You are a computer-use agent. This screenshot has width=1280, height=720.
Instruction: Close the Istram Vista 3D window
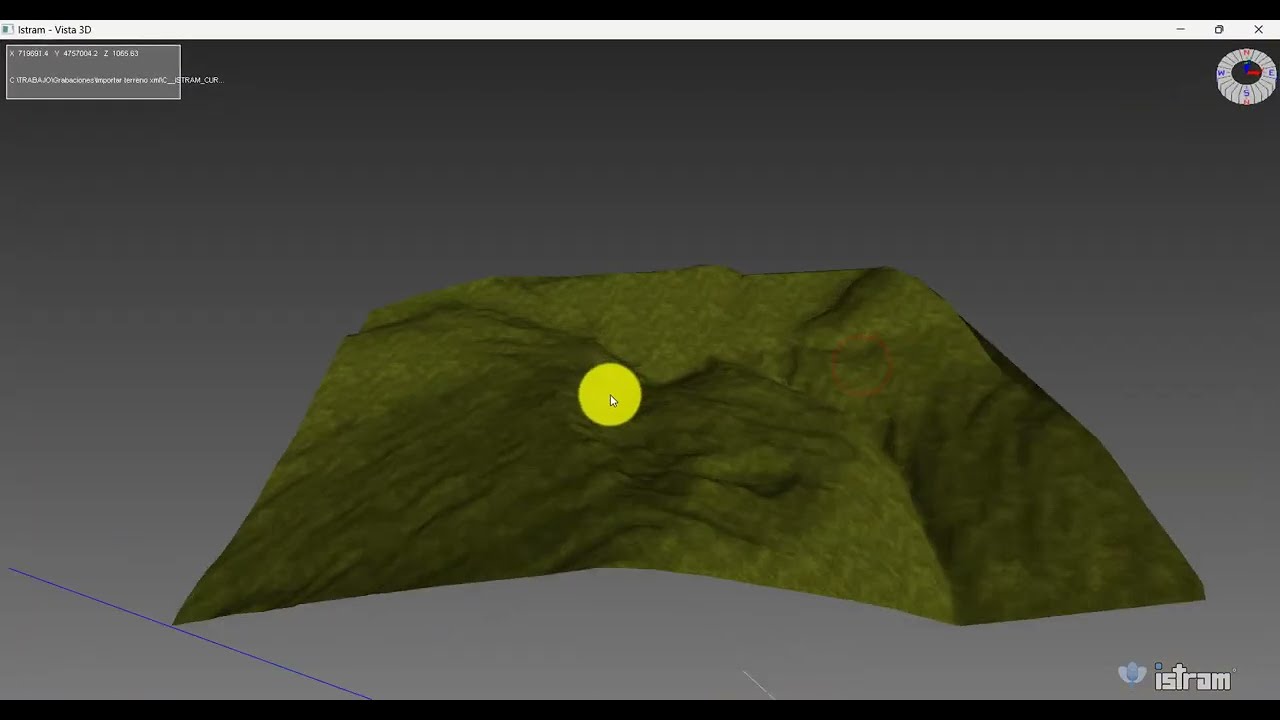1258,30
